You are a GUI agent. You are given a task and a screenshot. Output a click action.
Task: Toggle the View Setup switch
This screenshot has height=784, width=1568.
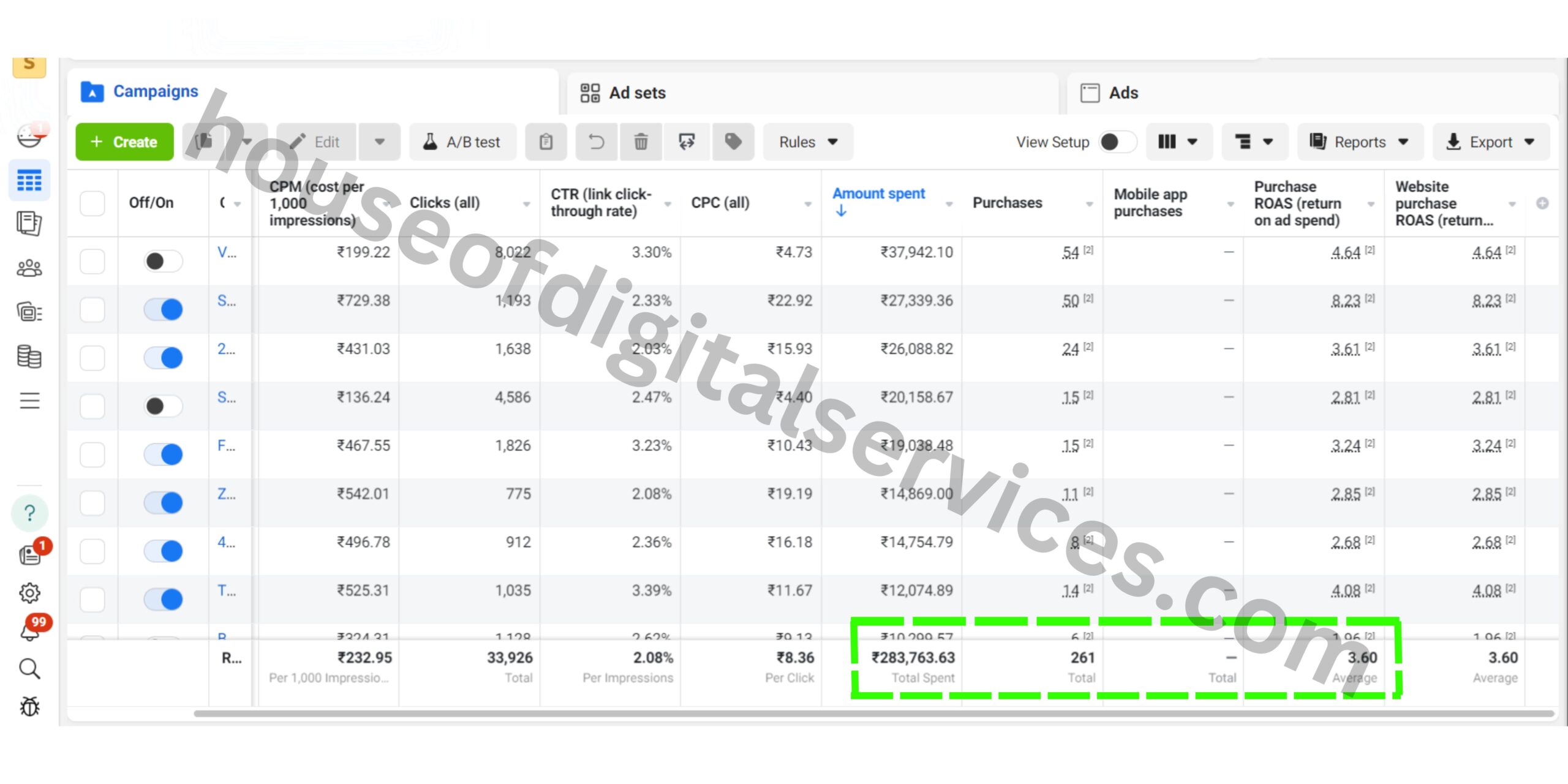[1117, 142]
